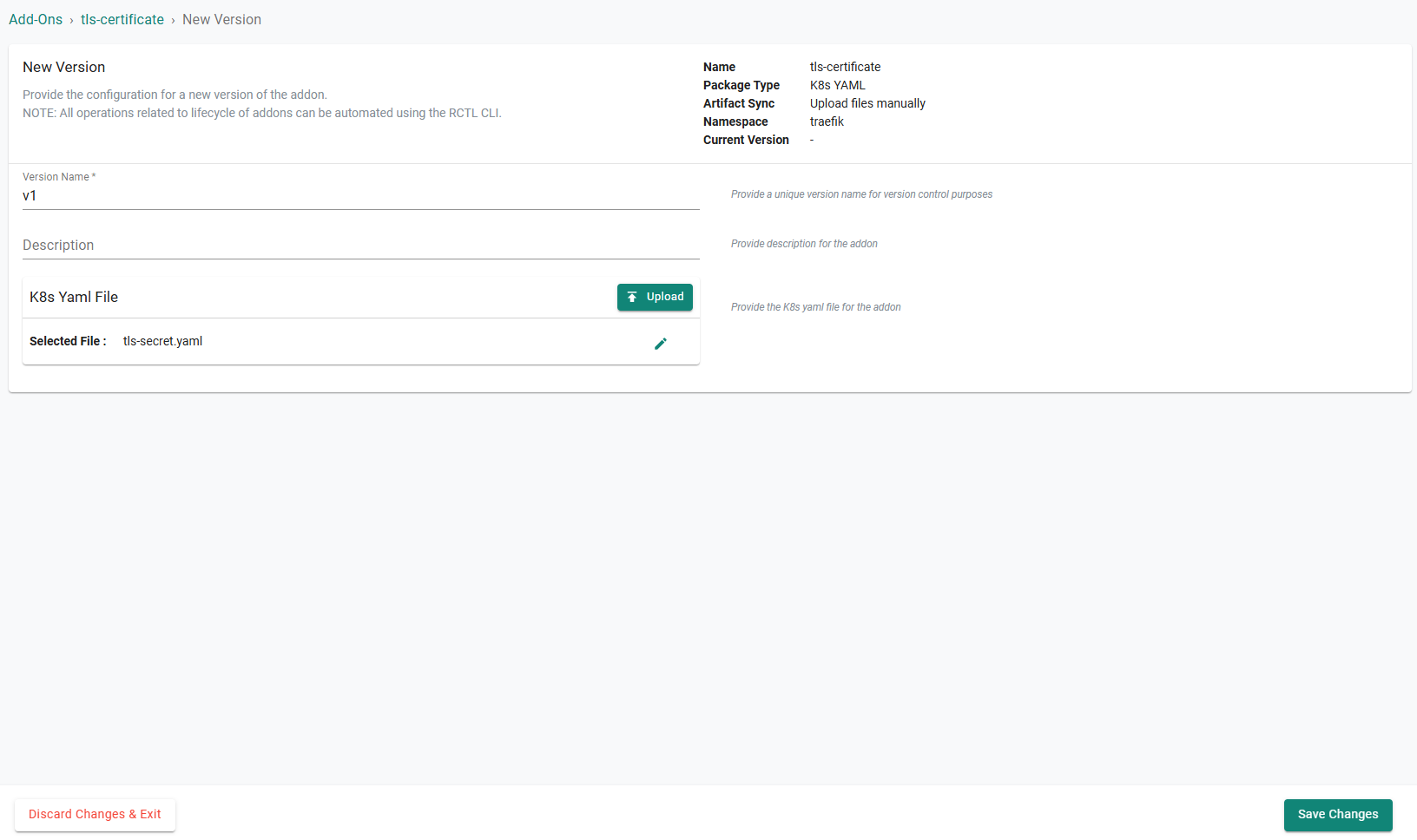This screenshot has height=840, width=1417.
Task: Click the unique version name hint text
Action: [861, 194]
